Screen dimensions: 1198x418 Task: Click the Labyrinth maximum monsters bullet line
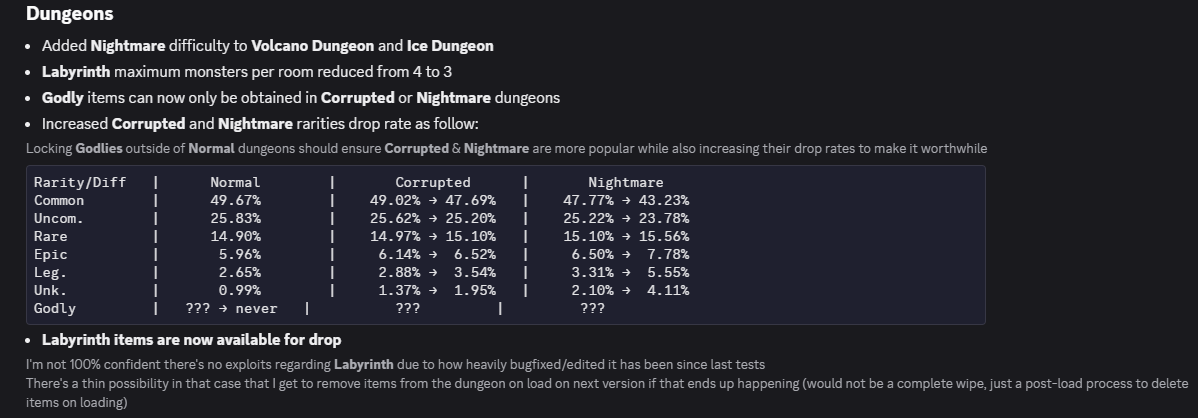pos(247,72)
